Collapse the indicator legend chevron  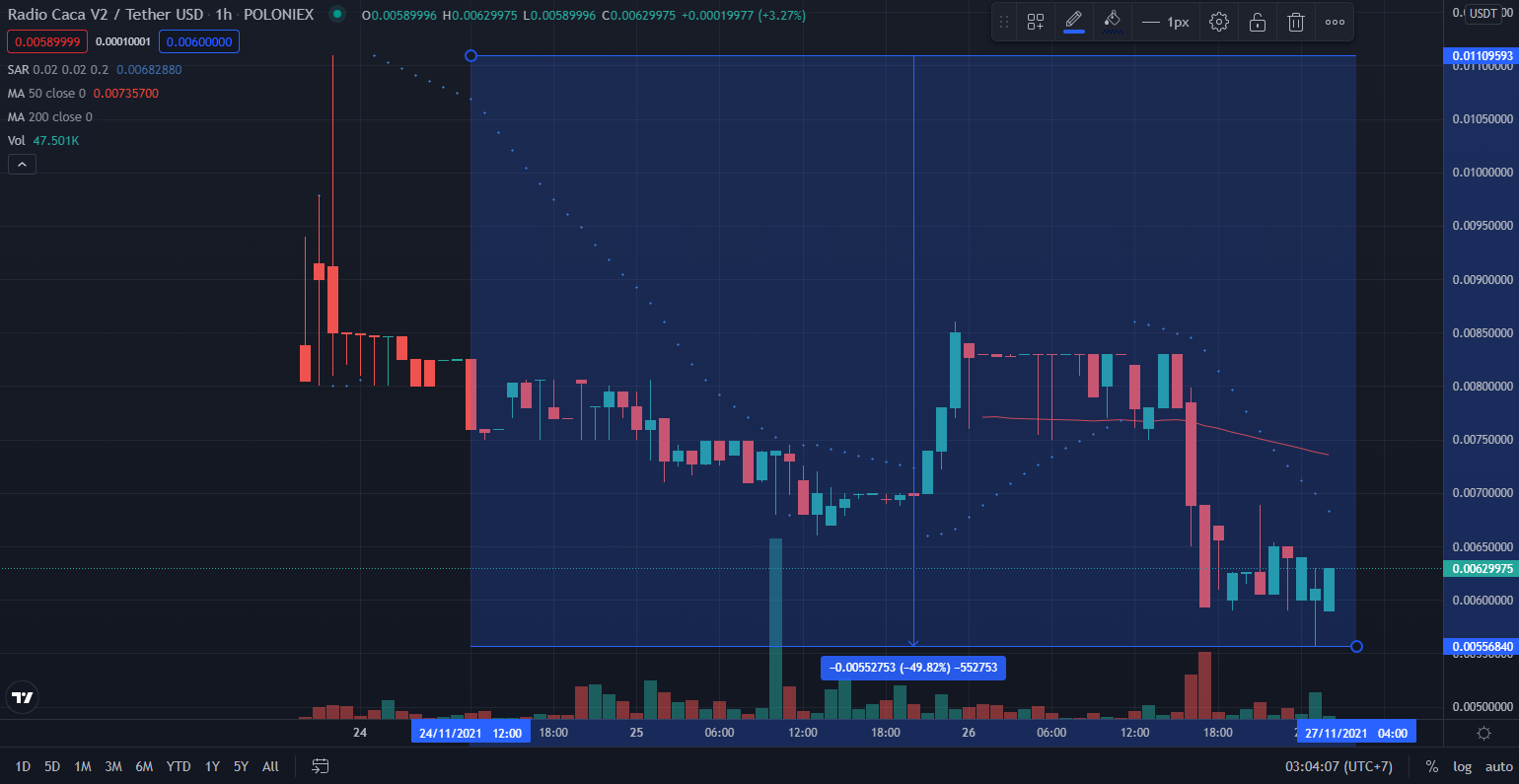pyautogui.click(x=22, y=165)
